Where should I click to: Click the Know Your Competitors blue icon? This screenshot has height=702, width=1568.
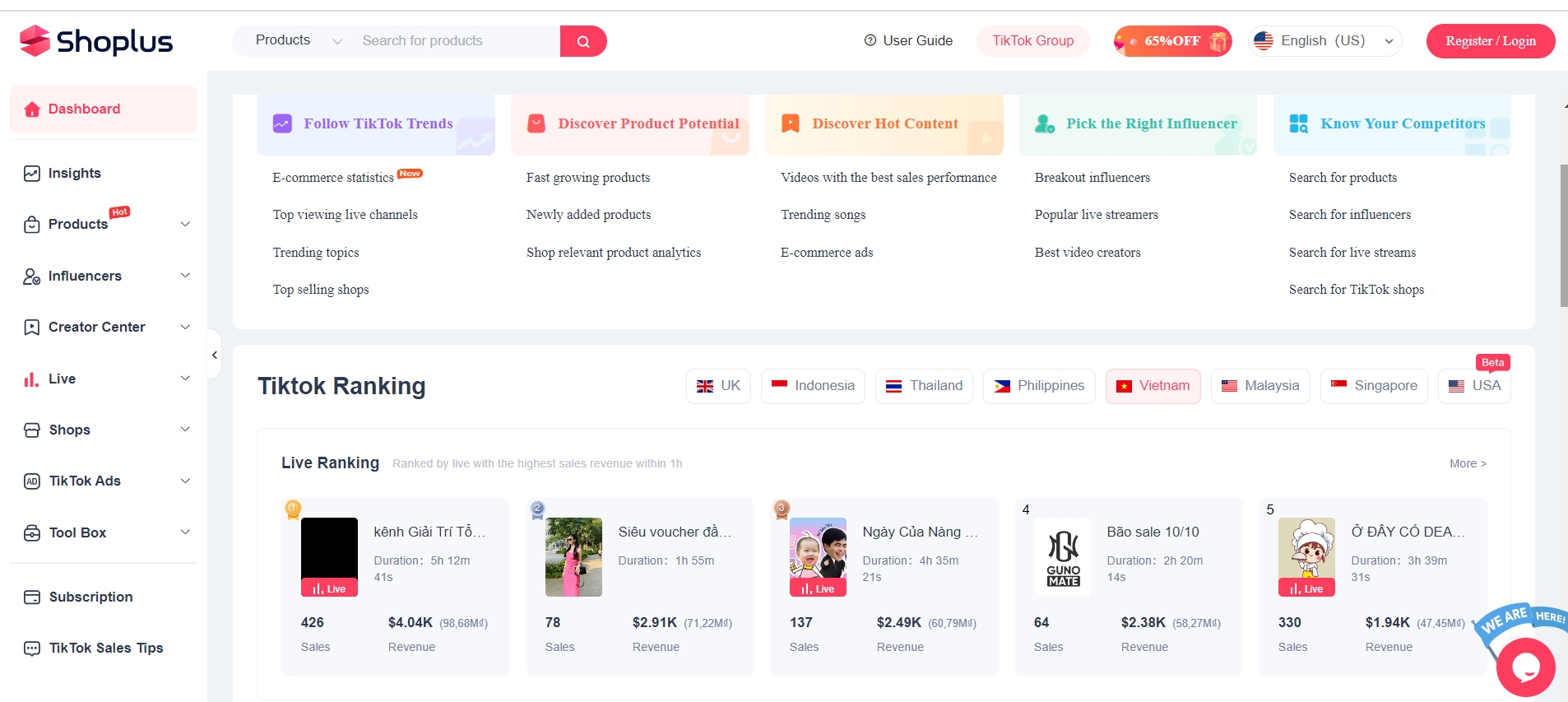click(1299, 123)
